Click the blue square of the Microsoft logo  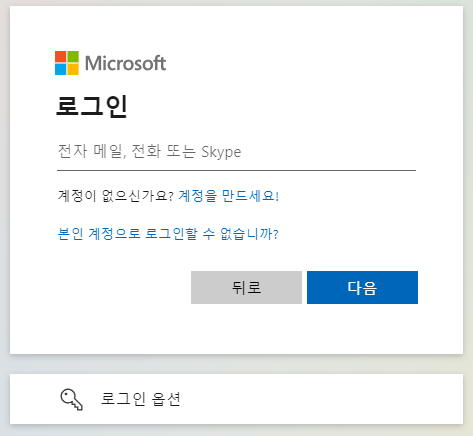(x=61, y=69)
